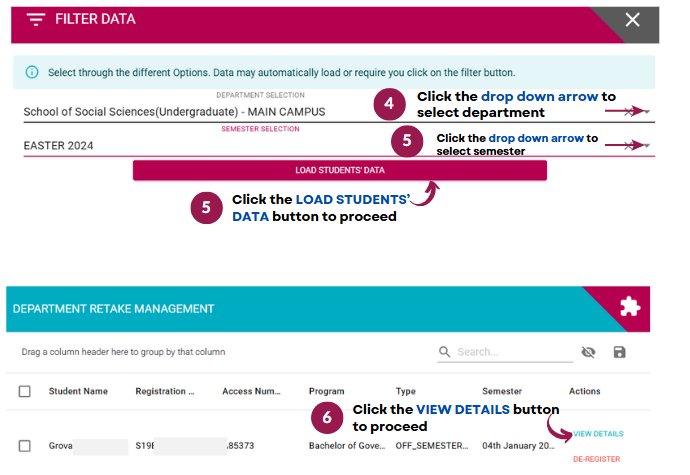Click the filter icon beside FILTER DATA
Viewport: 690px width, 475px height.
36,20
